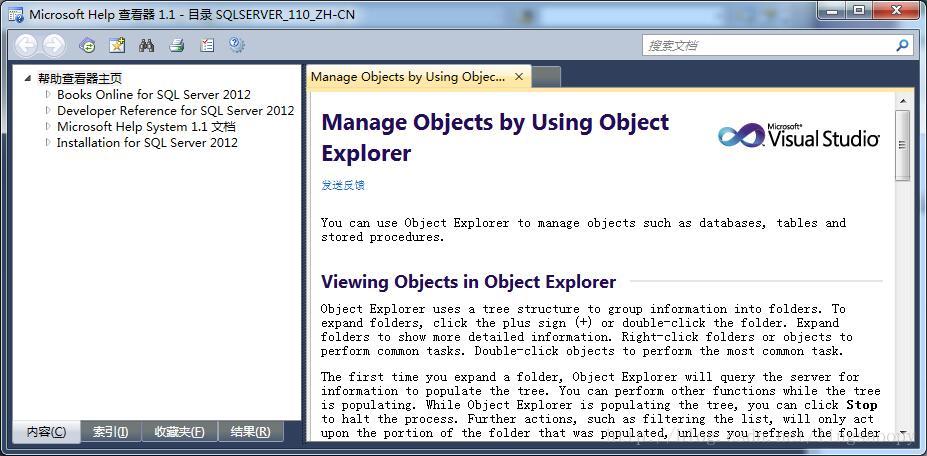Switch to the 收藏夹(F) tab
Image resolution: width=927 pixels, height=456 pixels.
(x=180, y=432)
